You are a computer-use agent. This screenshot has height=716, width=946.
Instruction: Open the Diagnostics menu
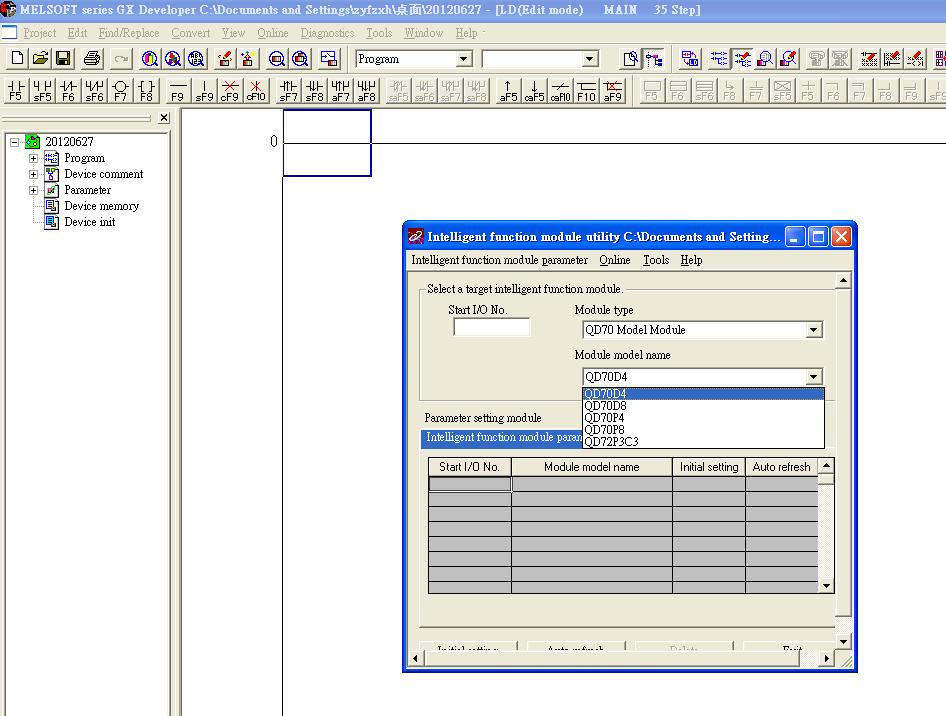(x=327, y=33)
